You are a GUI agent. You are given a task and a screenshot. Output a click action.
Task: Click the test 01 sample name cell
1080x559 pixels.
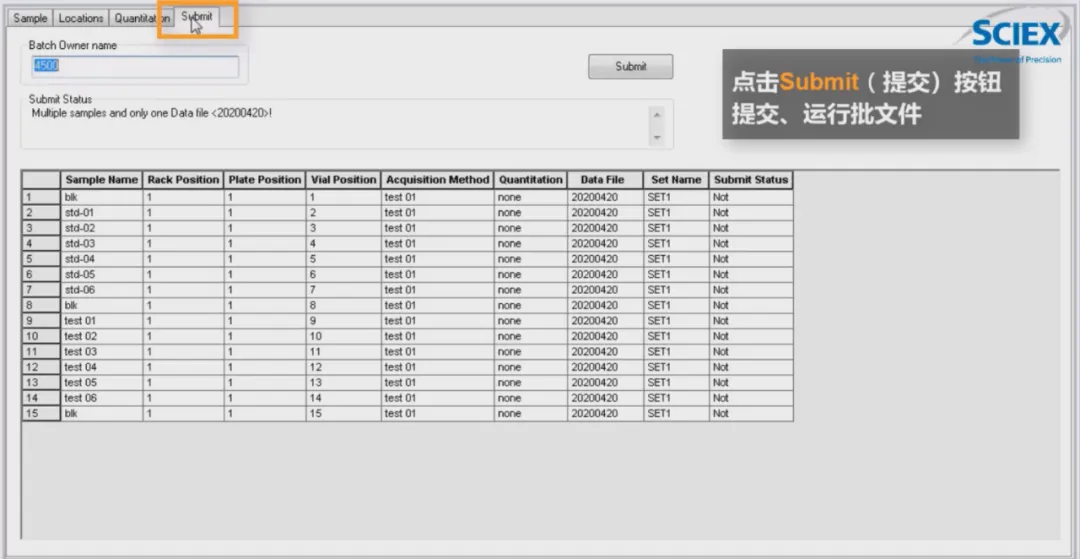tap(102, 320)
